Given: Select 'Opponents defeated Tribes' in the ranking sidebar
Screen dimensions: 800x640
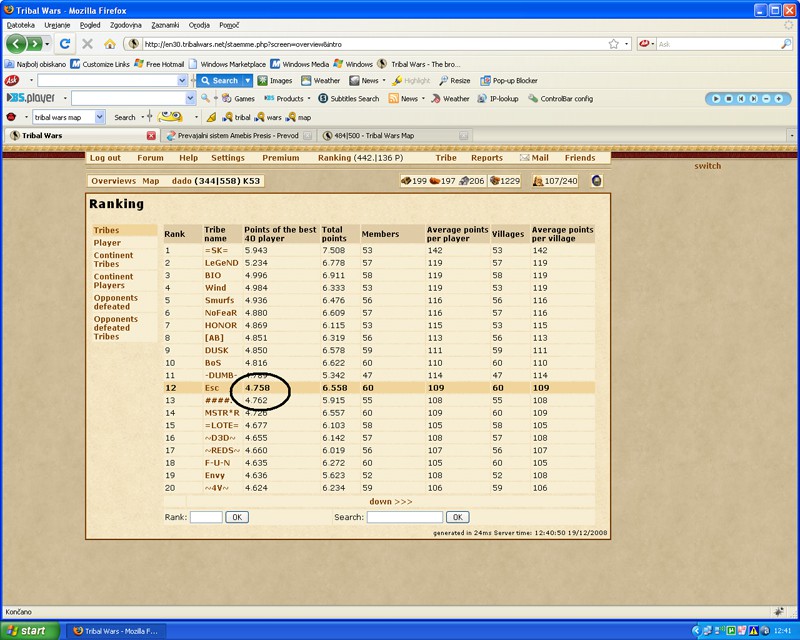Looking at the screenshot, I should point(118,328).
